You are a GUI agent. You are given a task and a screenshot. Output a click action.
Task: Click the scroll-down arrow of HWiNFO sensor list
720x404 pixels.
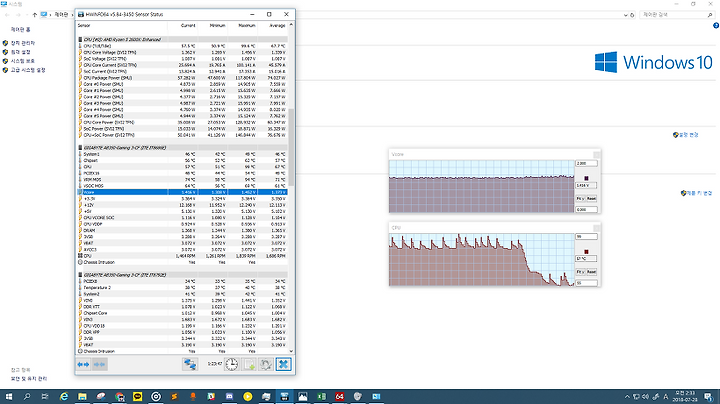pos(291,351)
